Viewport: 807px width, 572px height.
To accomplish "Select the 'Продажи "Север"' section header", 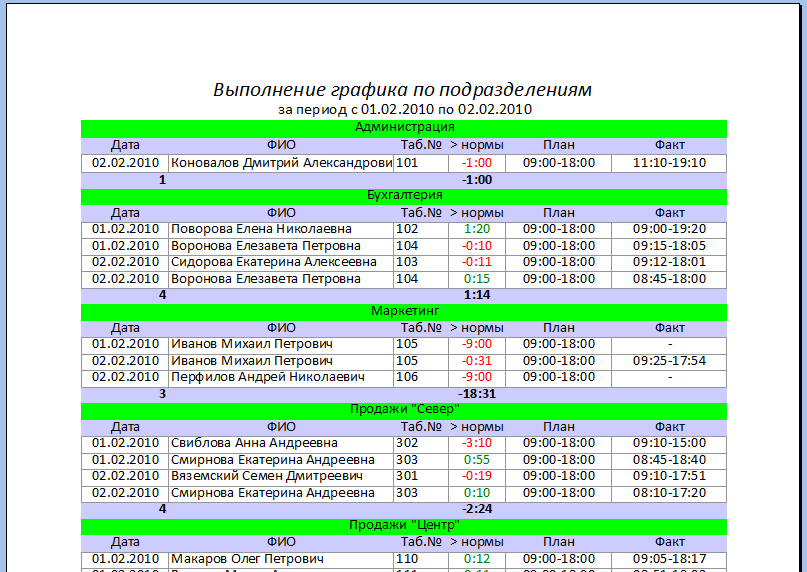I will (x=404, y=410).
